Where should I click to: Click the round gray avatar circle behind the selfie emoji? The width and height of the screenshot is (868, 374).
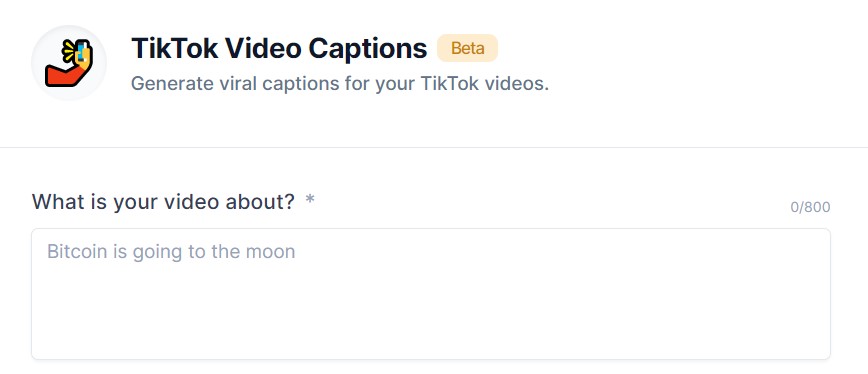[x=69, y=63]
